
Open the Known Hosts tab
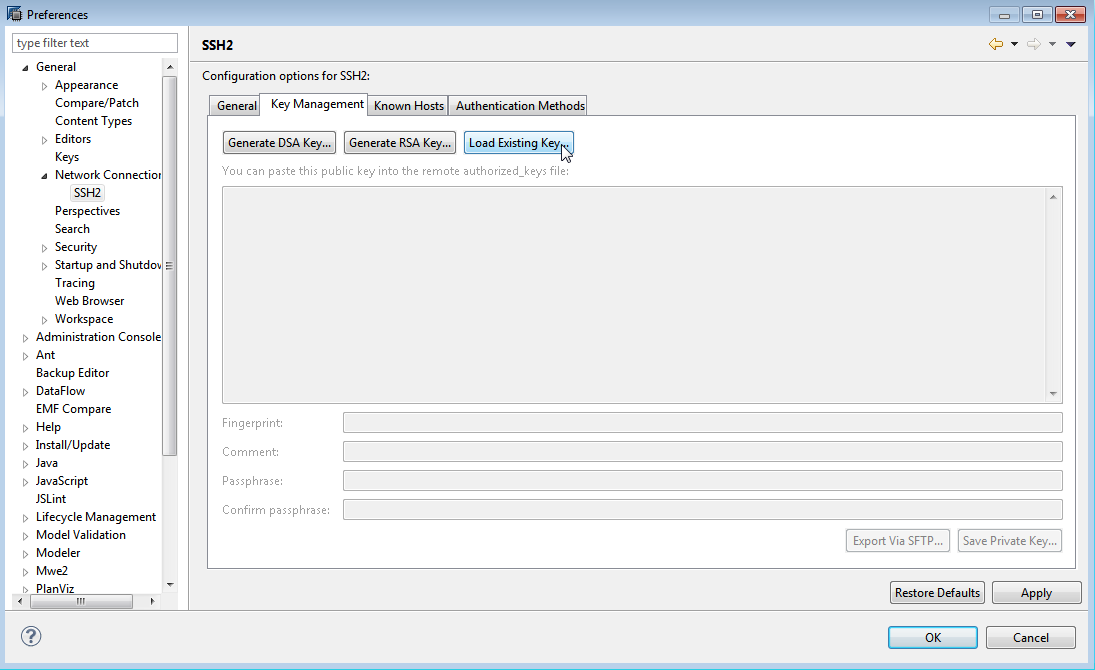[x=409, y=105]
